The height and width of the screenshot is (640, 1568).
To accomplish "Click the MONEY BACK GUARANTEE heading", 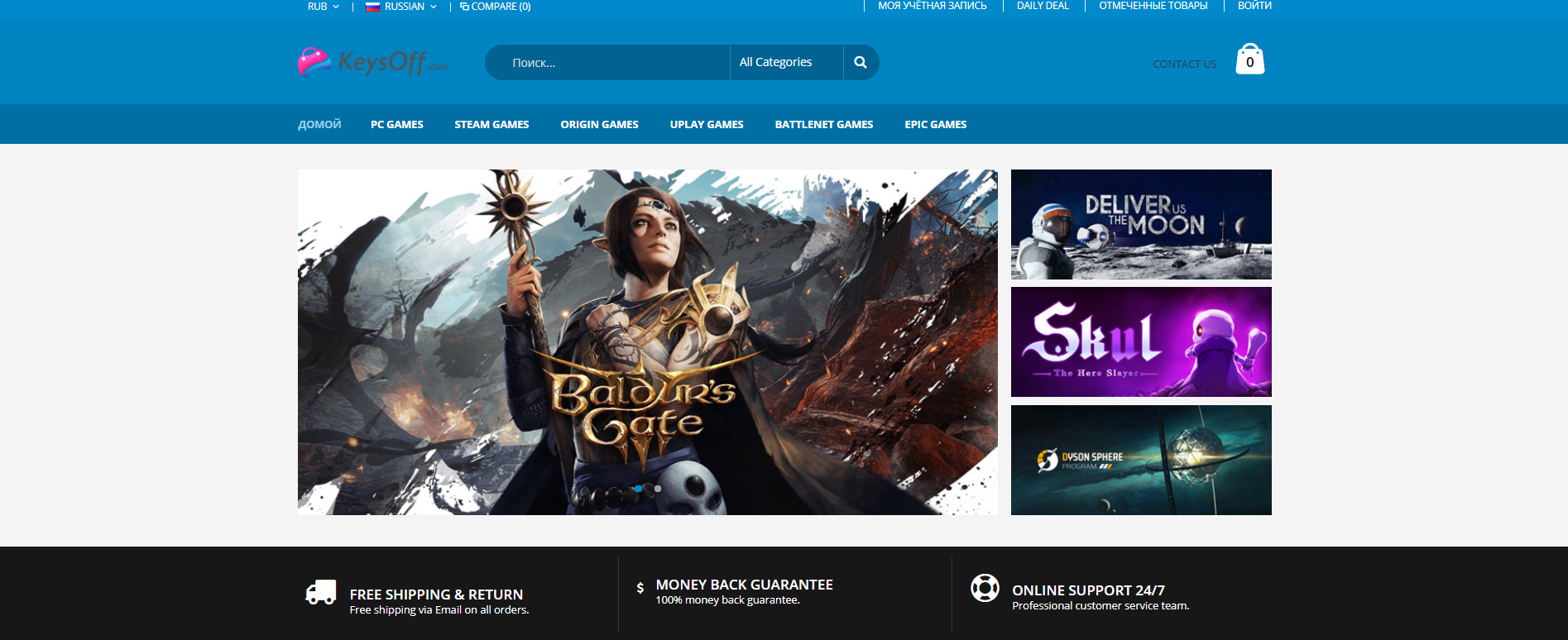I will [x=745, y=585].
